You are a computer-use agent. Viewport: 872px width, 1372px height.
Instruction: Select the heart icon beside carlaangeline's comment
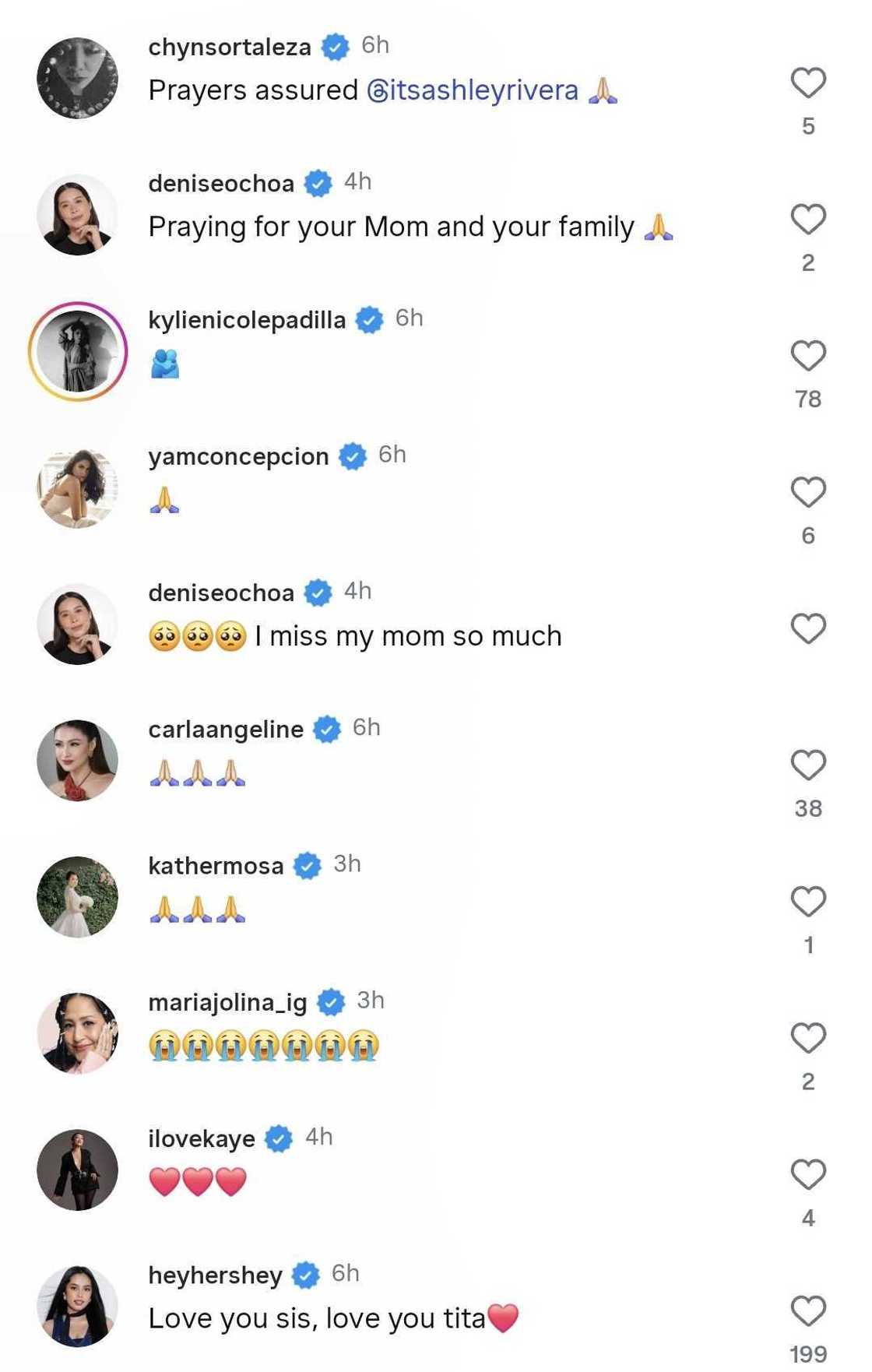coord(810,765)
